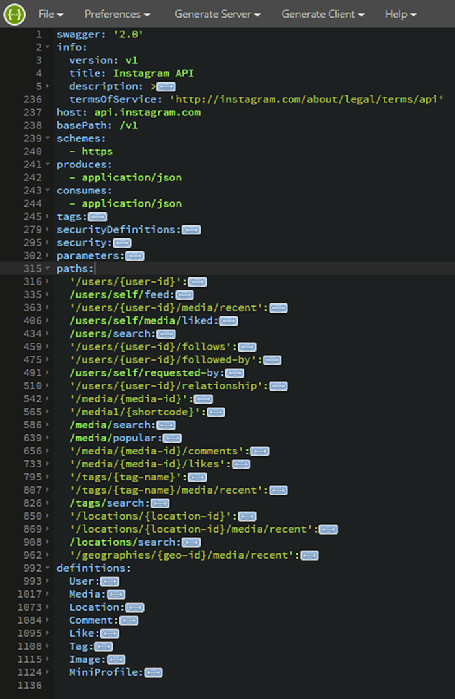Unfold the /tags/search folded marker
This screenshot has height=699, width=455.
[160, 503]
